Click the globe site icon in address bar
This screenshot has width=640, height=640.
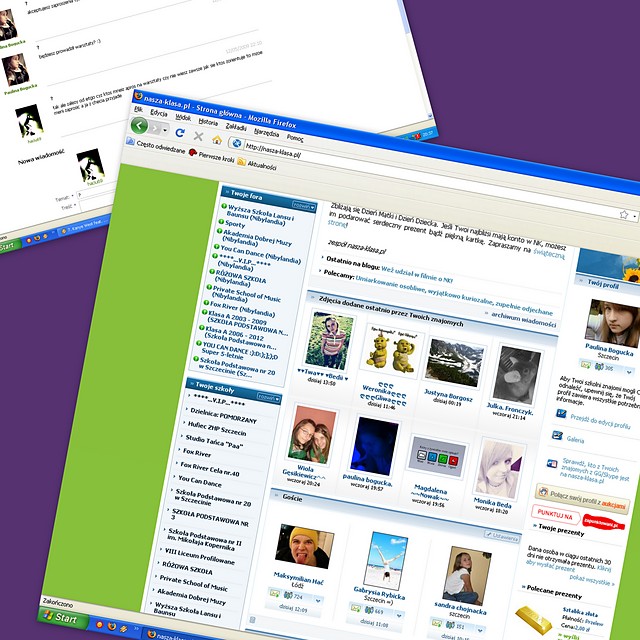[237, 144]
